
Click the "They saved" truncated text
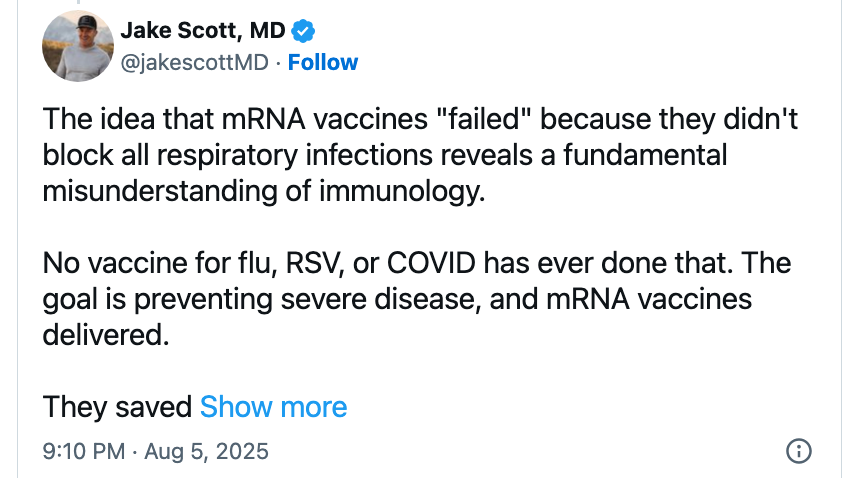tap(117, 407)
